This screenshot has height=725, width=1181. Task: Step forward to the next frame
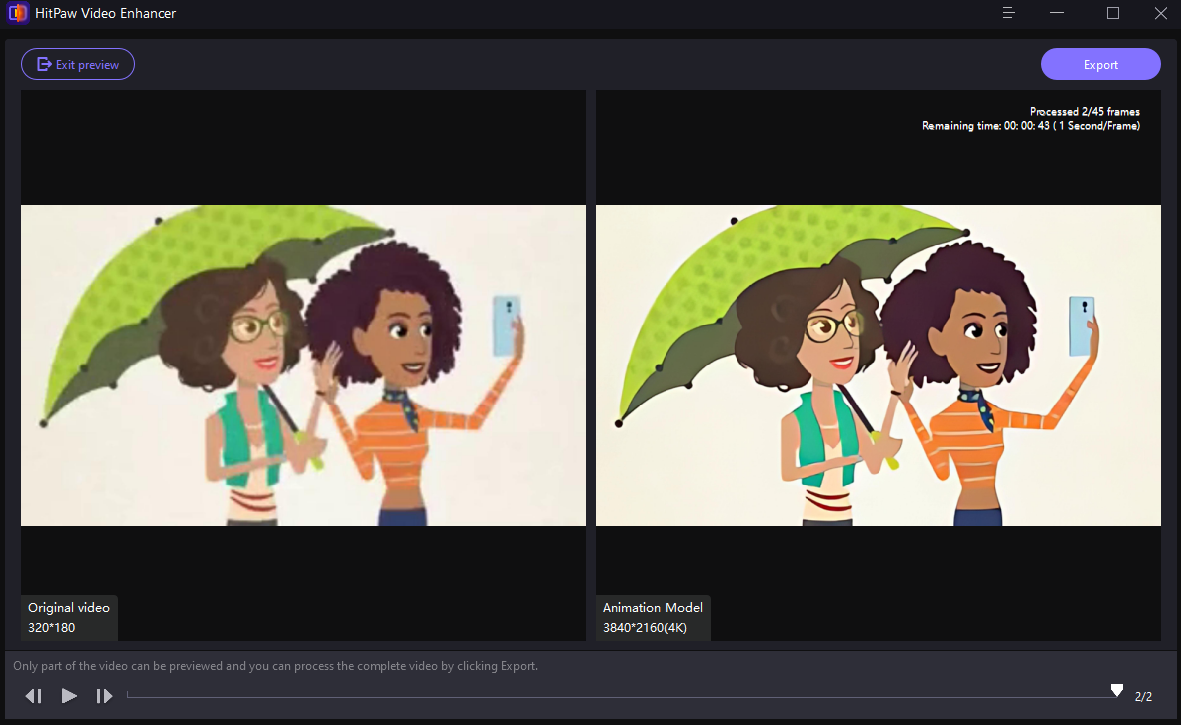click(x=104, y=696)
